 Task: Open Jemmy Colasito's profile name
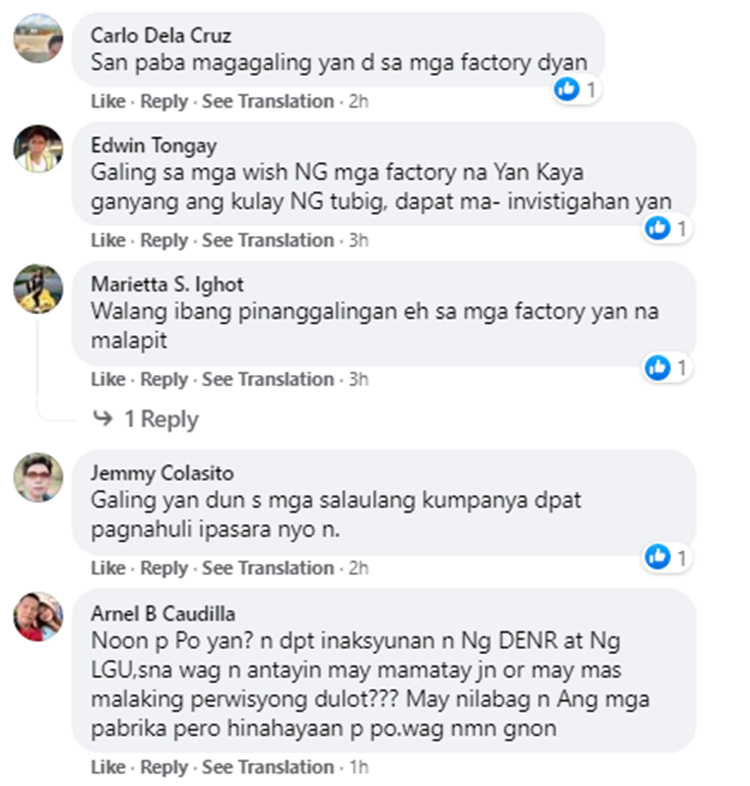pyautogui.click(x=162, y=473)
